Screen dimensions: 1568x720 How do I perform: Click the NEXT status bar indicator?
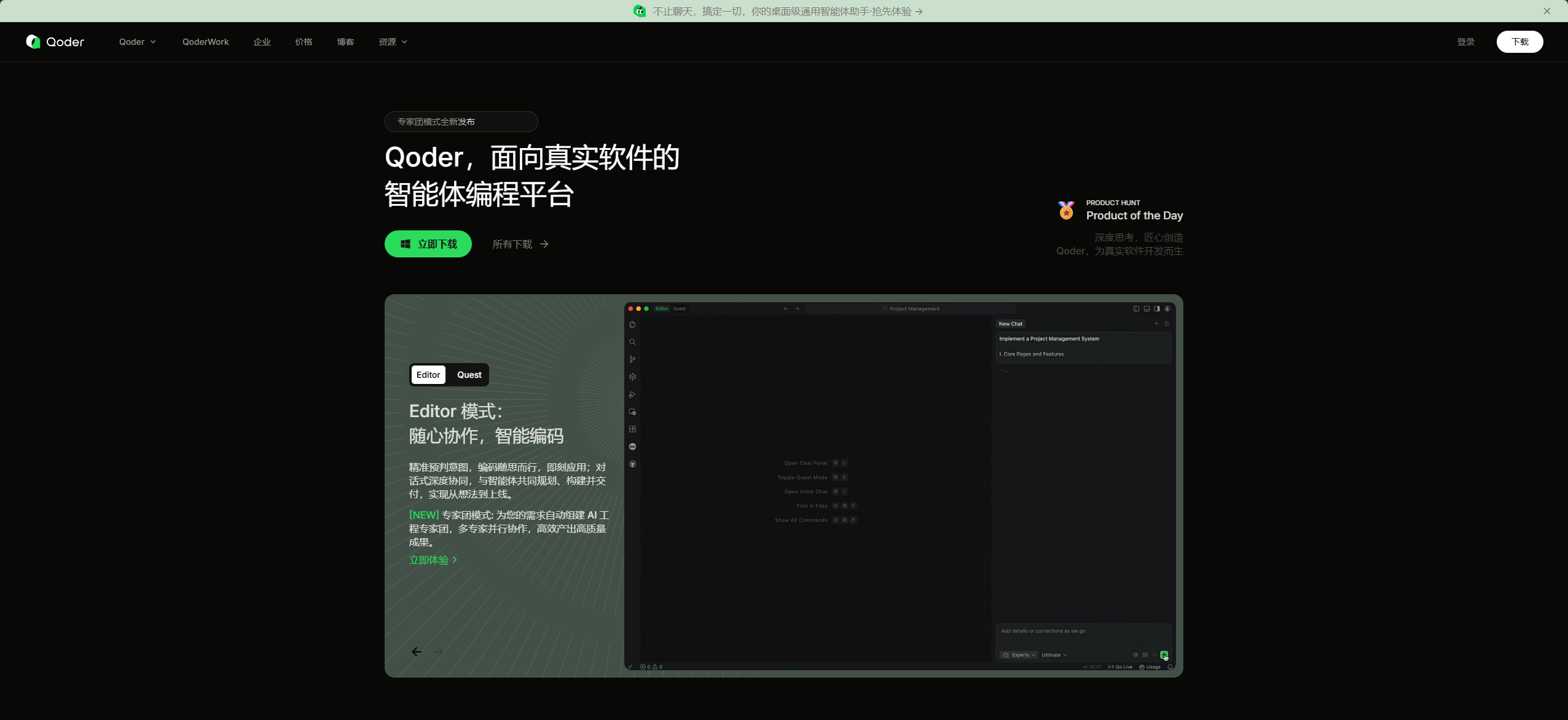[1092, 667]
